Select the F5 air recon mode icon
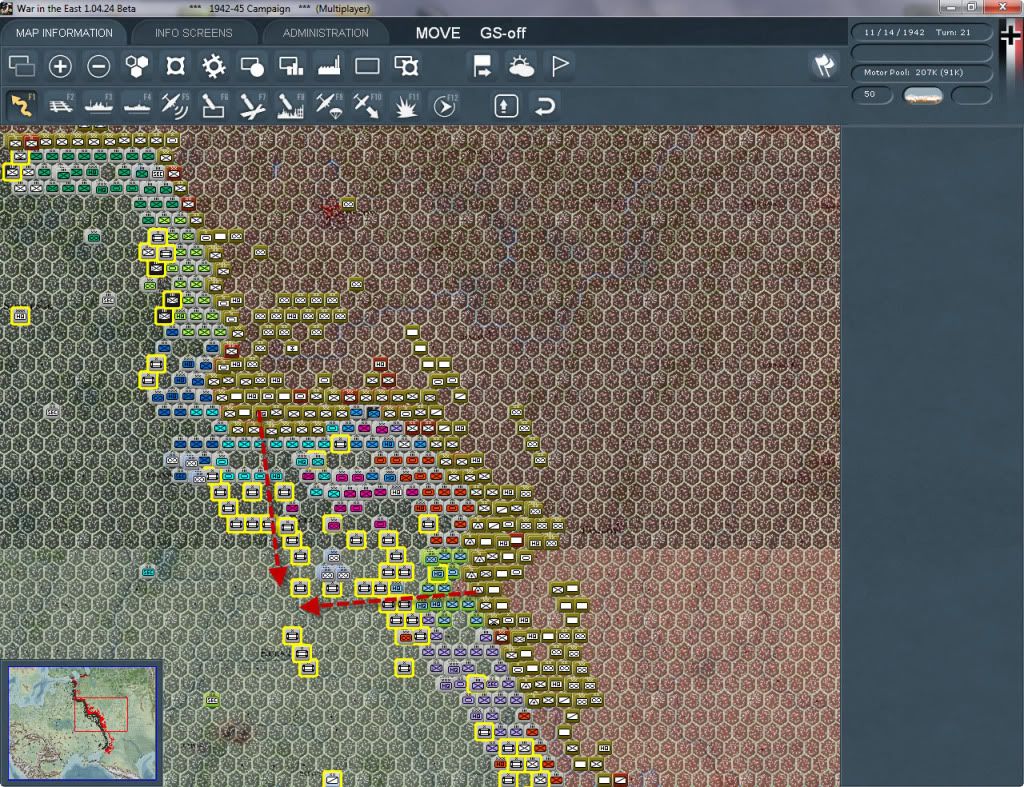The image size is (1024, 787). click(x=175, y=105)
